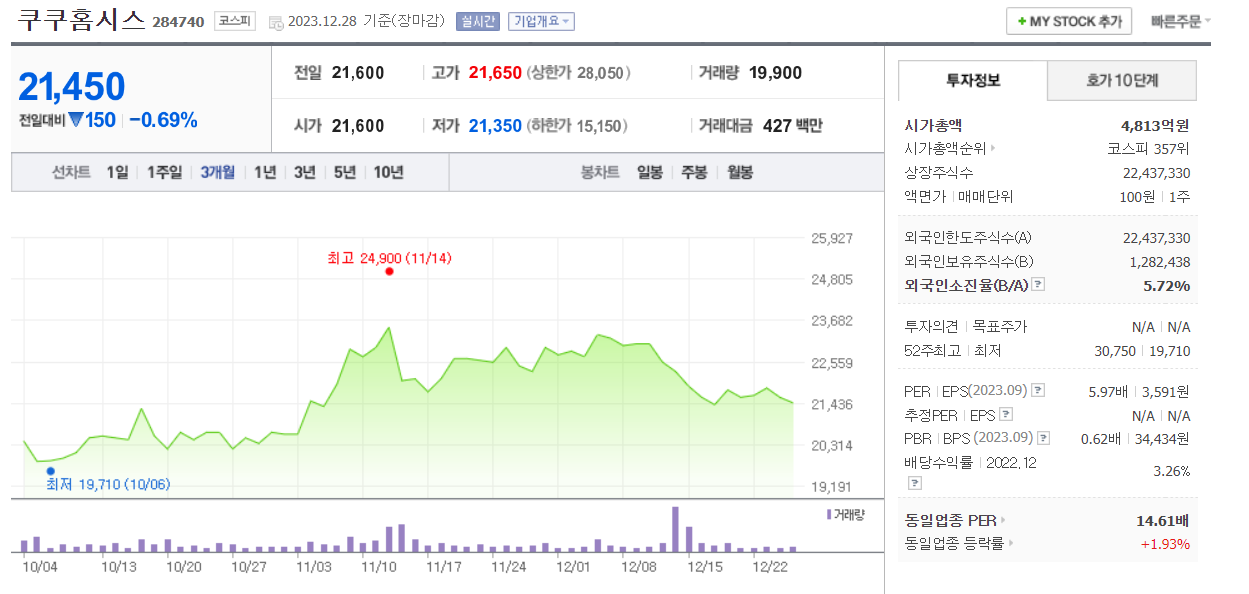Click the 외국인보유주식수 value 1,282,438
This screenshot has height=594, width=1249.
point(1160,261)
